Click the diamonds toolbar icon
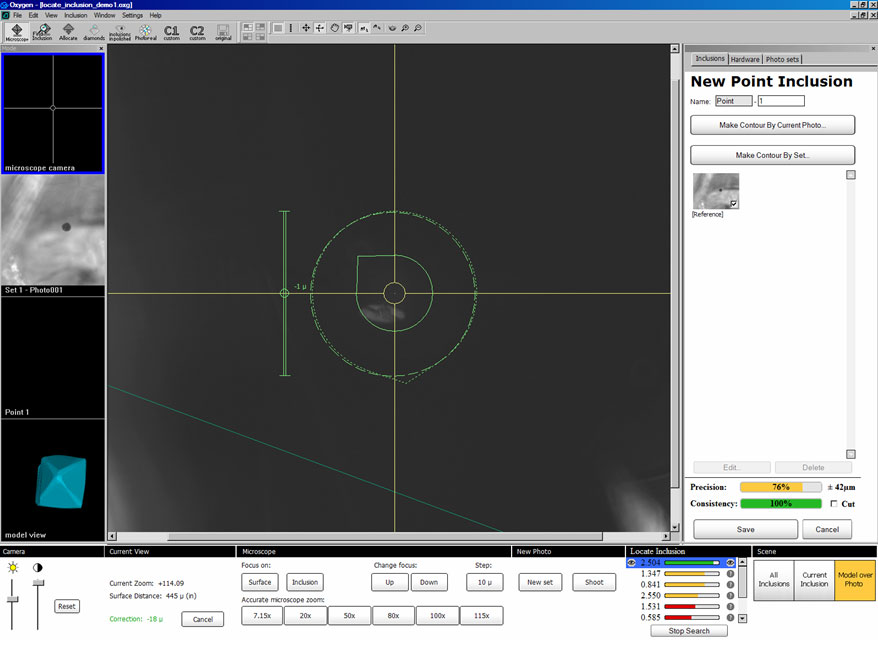 coord(94,32)
